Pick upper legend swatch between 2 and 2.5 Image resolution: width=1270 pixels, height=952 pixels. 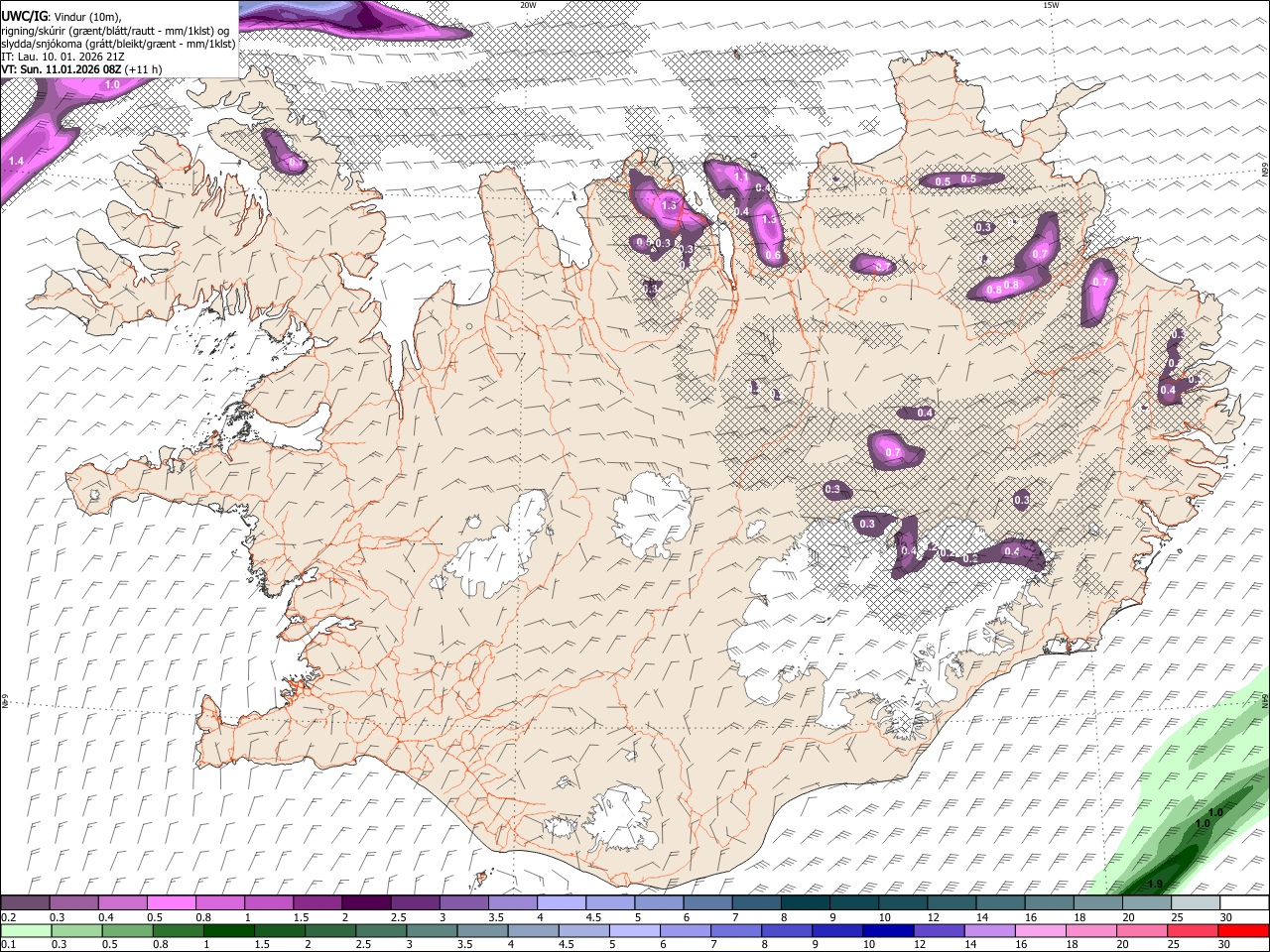365,903
